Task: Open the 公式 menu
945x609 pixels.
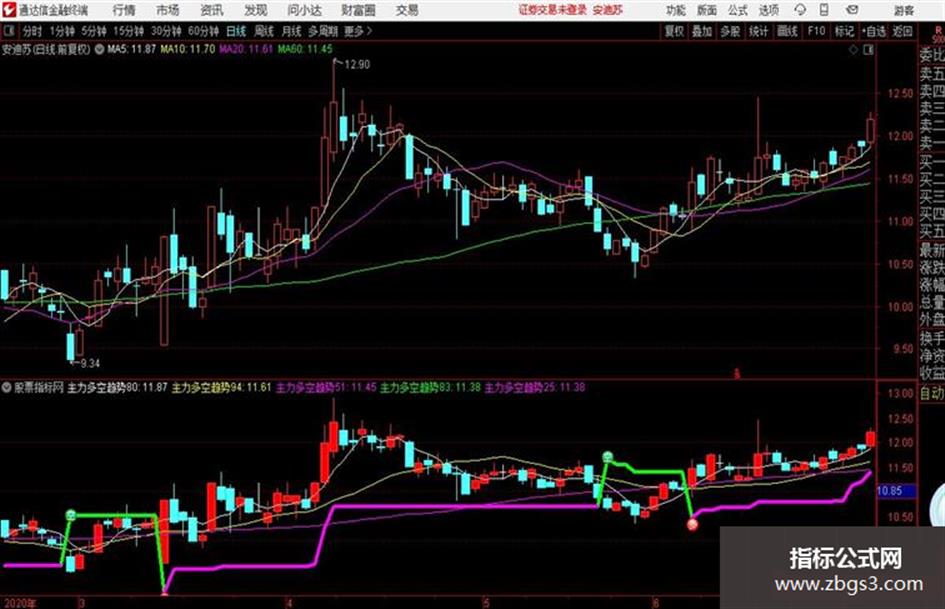Action: [x=737, y=10]
